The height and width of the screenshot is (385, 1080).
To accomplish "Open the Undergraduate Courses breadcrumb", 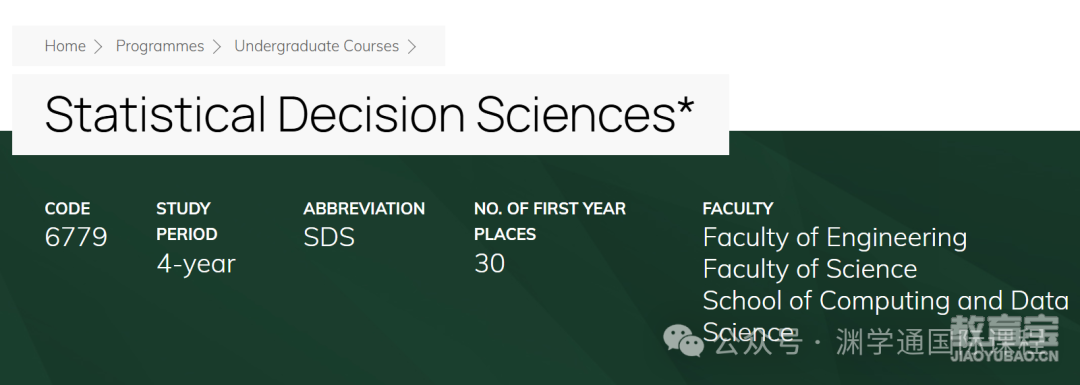I will [x=316, y=46].
